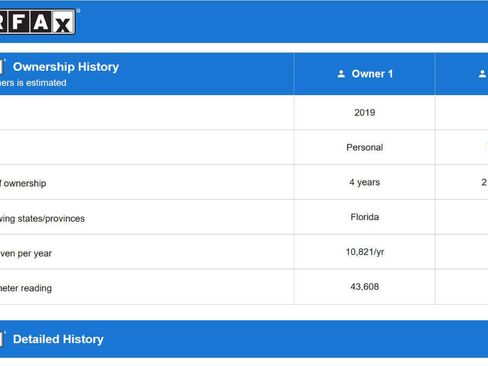
Task: Click the Detailed History section icon
Action: point(2,339)
